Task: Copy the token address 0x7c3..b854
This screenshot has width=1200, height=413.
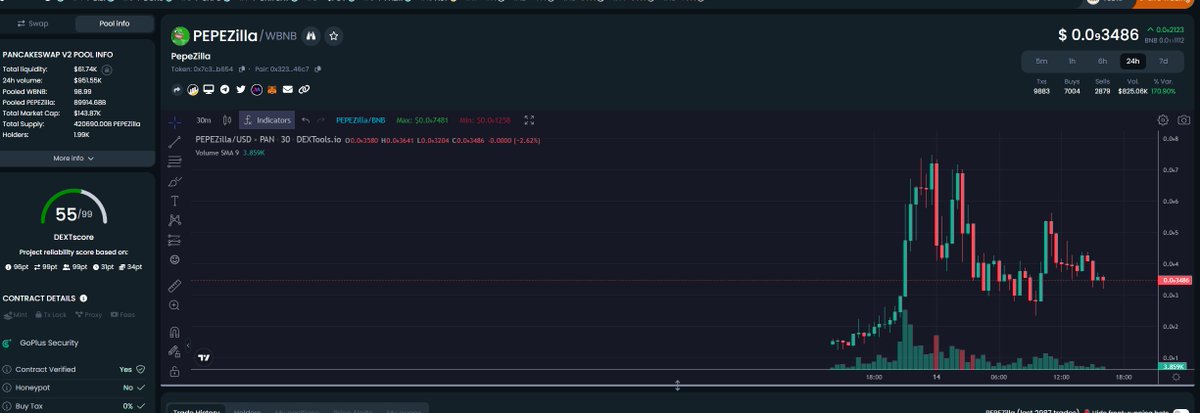Action: pyautogui.click(x=242, y=69)
